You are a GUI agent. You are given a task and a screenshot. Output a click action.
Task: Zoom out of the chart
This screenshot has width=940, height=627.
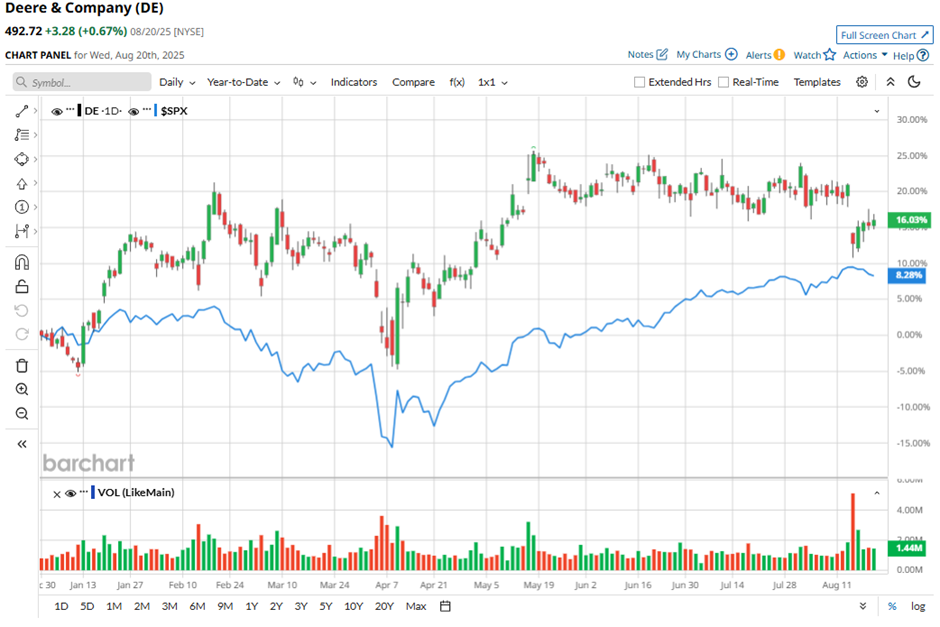click(22, 414)
